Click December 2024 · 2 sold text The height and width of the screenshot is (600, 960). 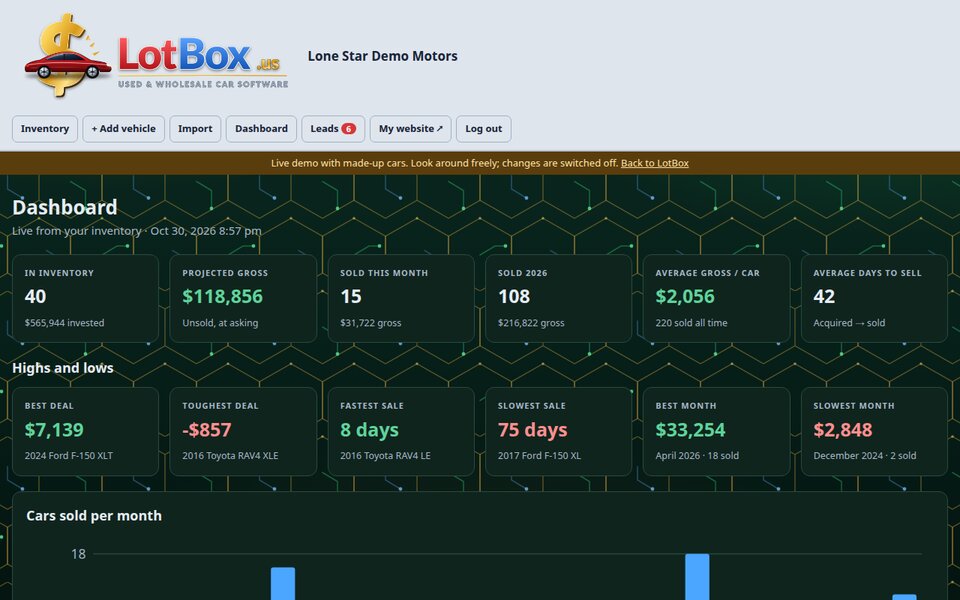864,456
